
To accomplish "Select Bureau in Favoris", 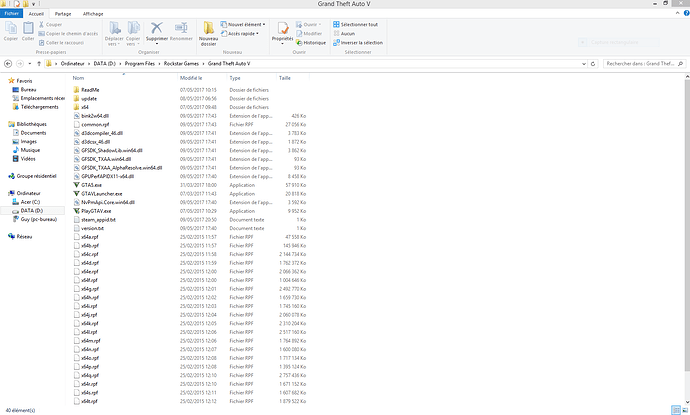I will coord(28,90).
